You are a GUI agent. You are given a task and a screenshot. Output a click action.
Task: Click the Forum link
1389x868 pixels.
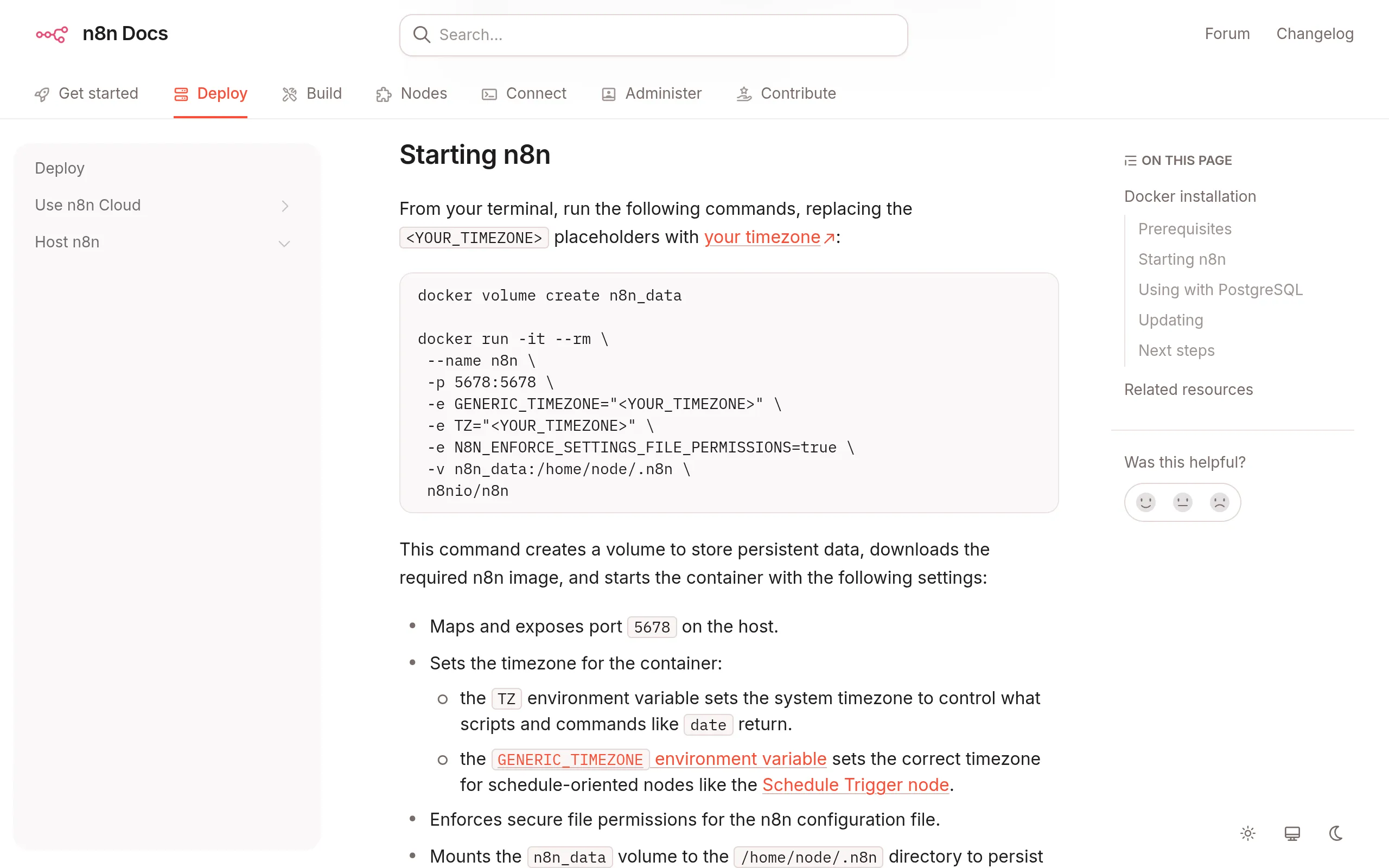(1227, 34)
